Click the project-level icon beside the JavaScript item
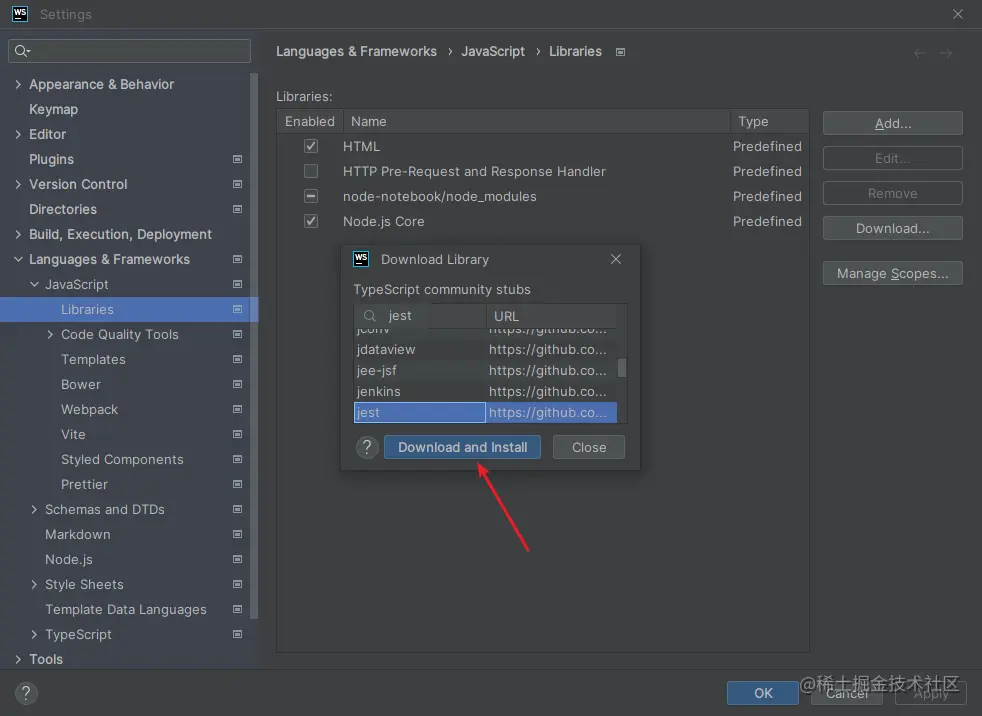The width and height of the screenshot is (982, 716). pos(237,284)
